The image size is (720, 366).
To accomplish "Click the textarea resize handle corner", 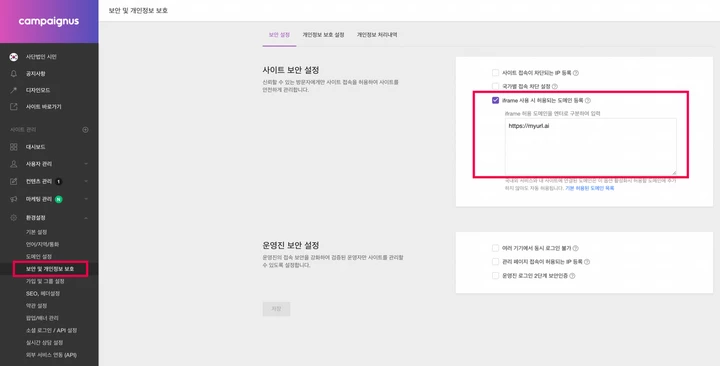I will [x=674, y=172].
